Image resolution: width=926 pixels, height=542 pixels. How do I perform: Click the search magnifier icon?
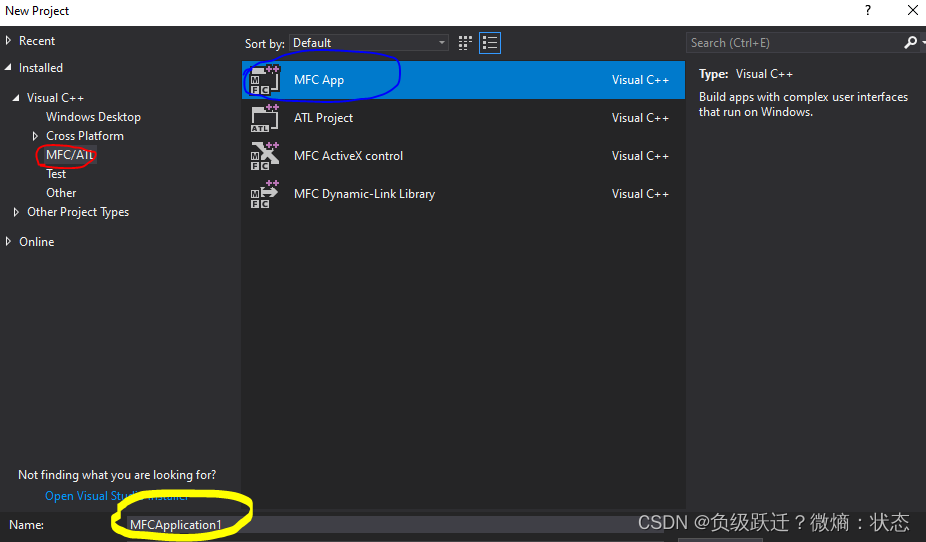(911, 43)
